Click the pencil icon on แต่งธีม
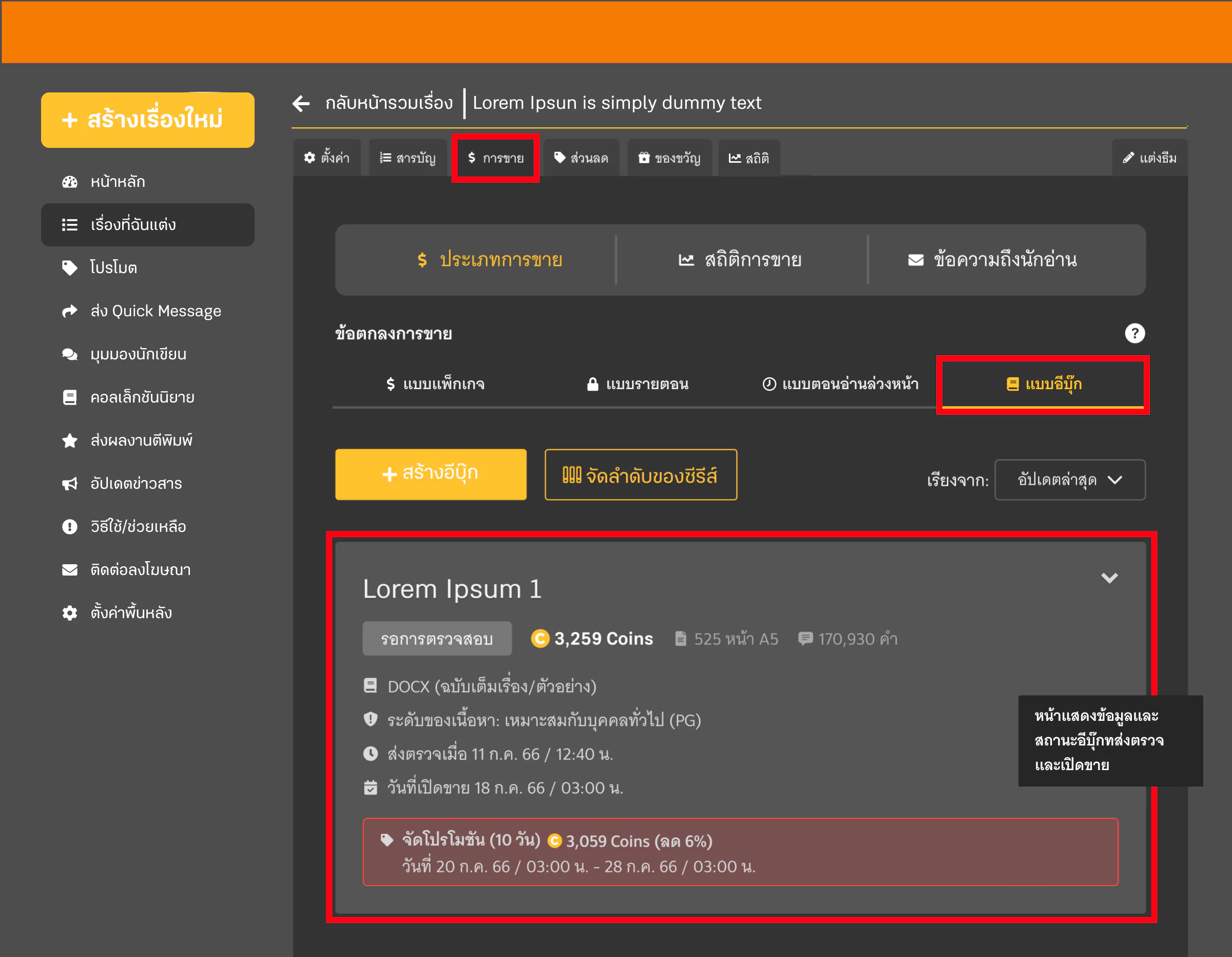Image resolution: width=1232 pixels, height=957 pixels. (1128, 158)
